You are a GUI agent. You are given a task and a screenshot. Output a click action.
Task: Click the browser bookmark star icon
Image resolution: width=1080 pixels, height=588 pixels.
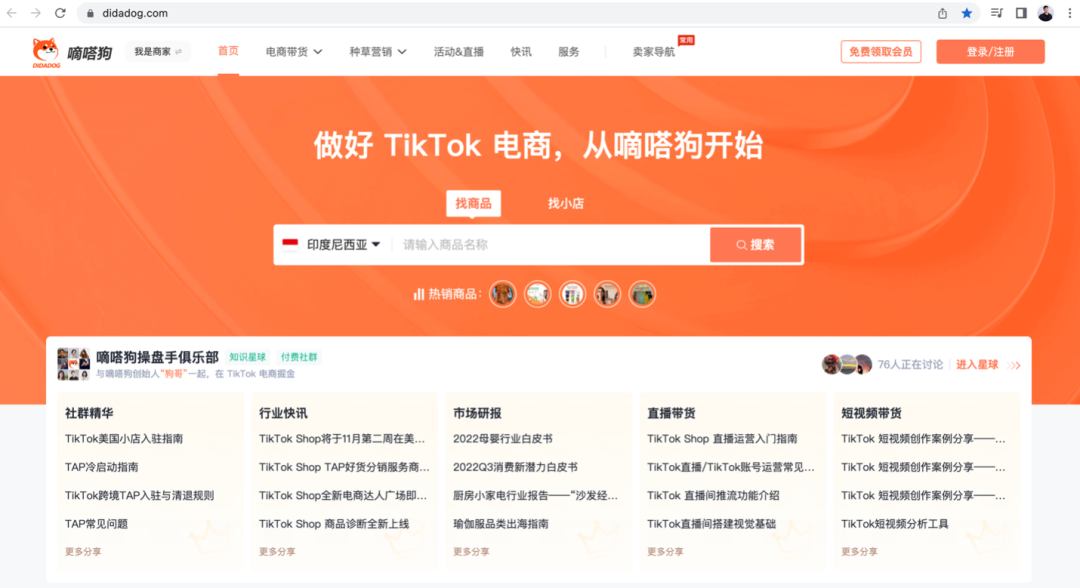(966, 13)
